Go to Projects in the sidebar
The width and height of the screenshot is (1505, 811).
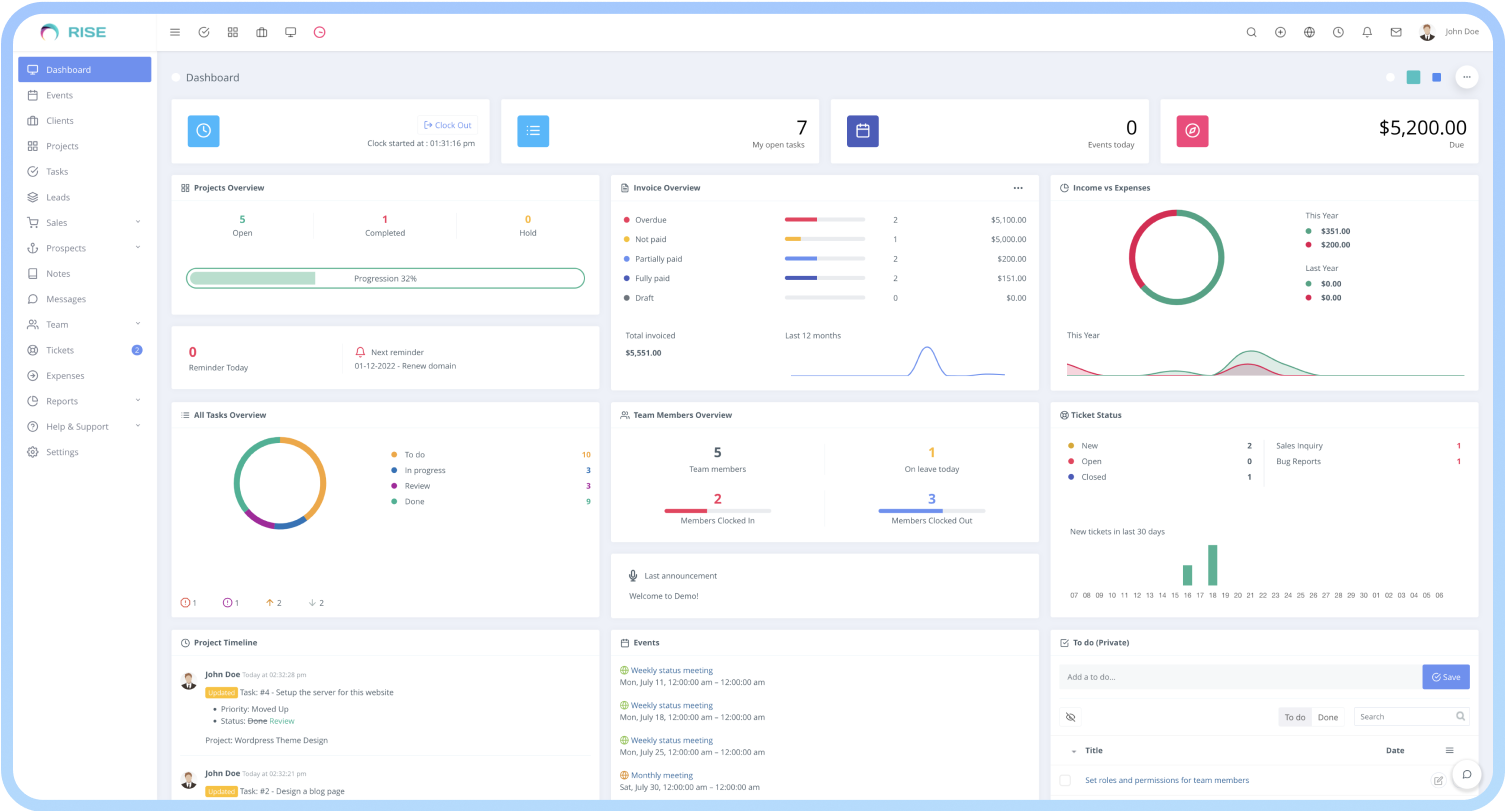[x=62, y=146]
